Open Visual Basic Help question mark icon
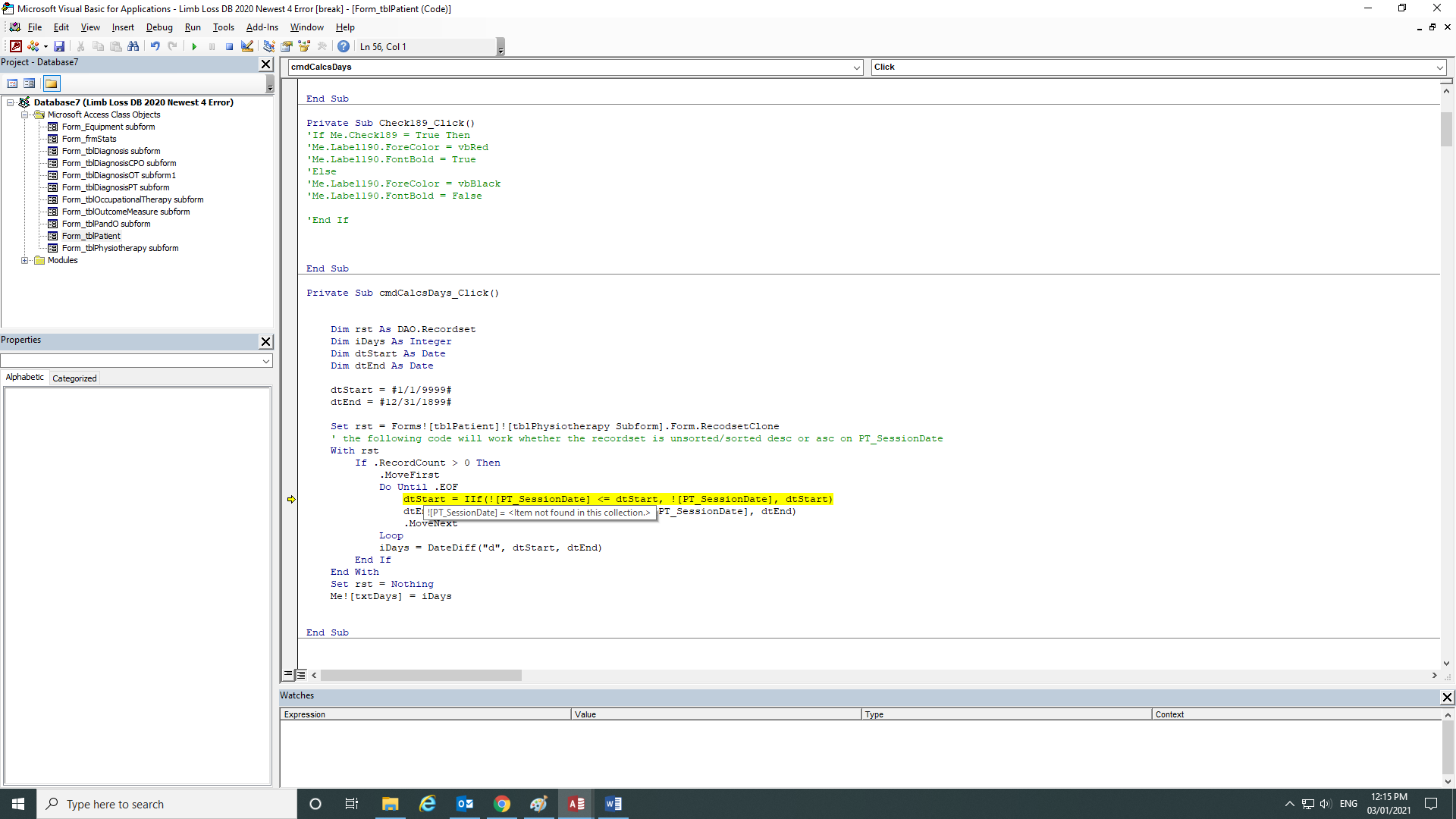 pos(344,46)
